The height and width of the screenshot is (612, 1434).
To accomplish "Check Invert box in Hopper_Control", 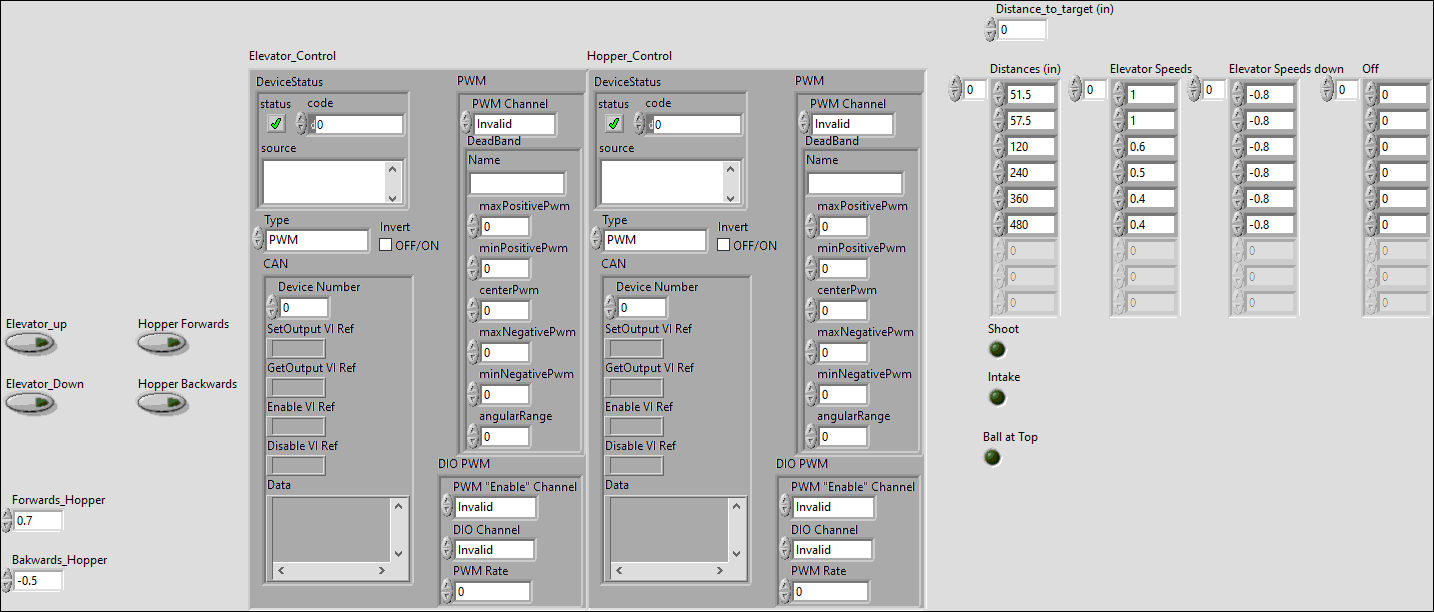I will click(x=724, y=245).
